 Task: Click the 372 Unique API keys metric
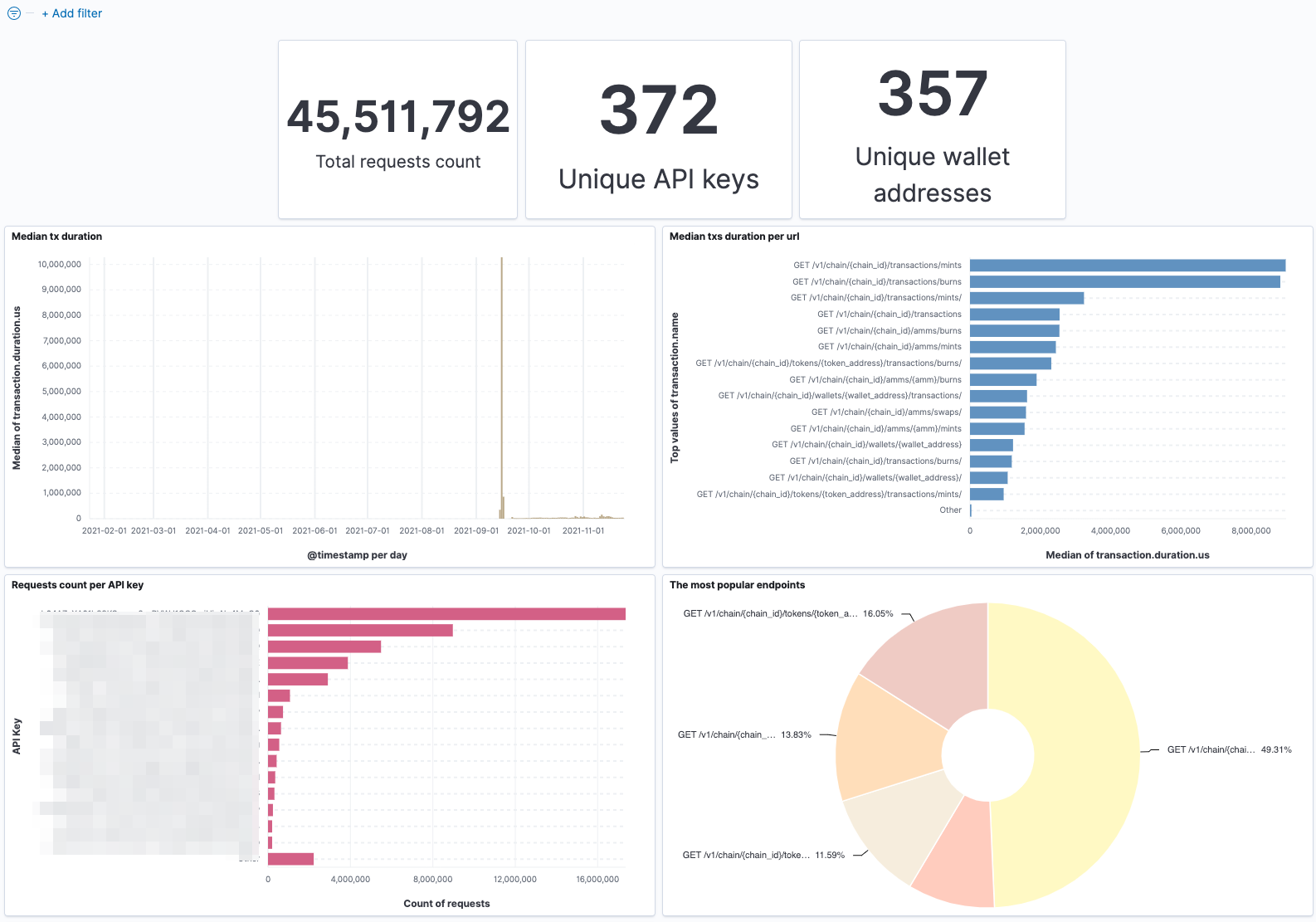tap(658, 111)
